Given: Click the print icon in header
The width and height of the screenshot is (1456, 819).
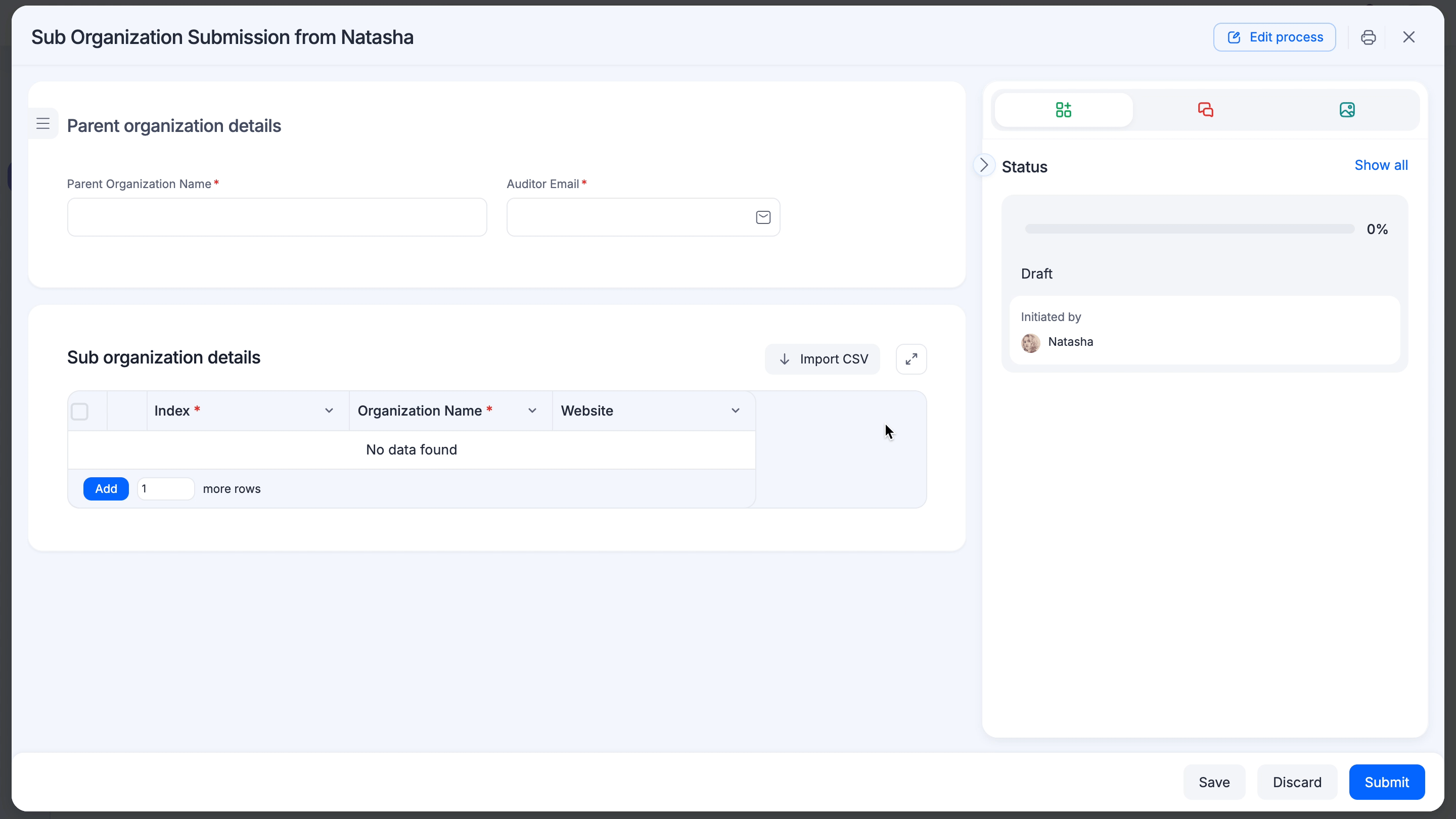Looking at the screenshot, I should 1368,37.
